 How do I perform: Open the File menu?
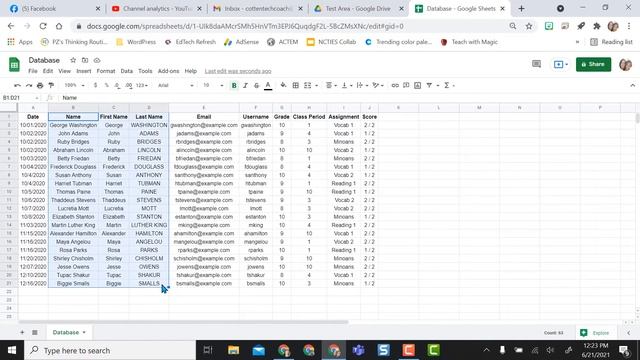coord(33,71)
